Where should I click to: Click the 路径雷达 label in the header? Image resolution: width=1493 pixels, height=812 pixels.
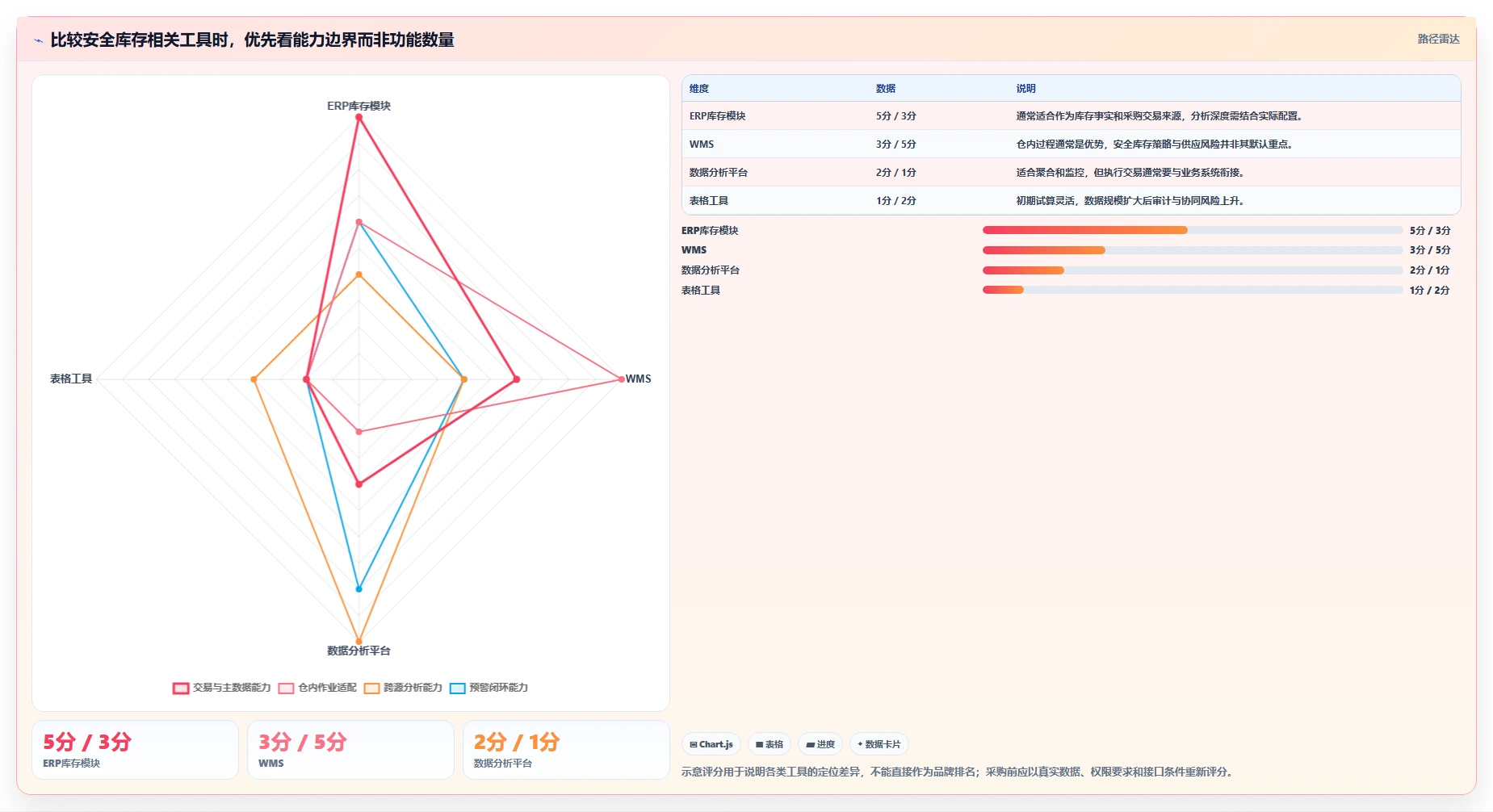coord(1438,39)
